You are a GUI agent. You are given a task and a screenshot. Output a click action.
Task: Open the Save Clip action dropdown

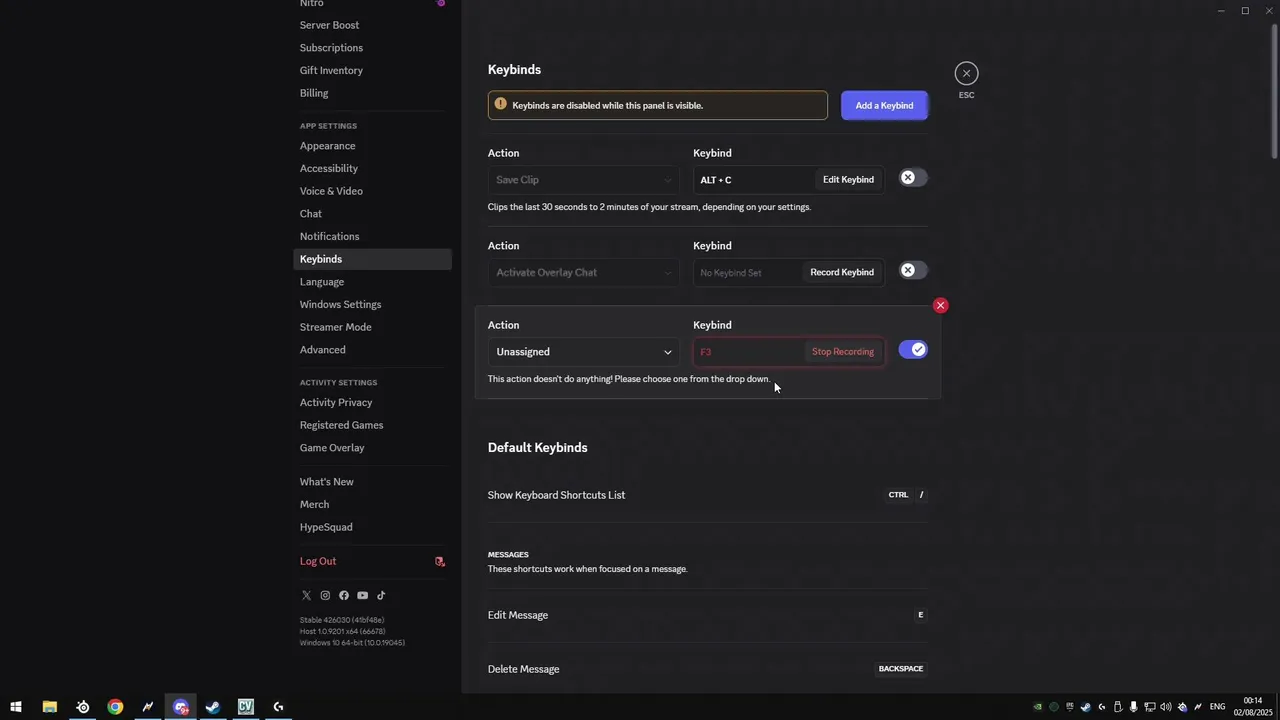[583, 180]
